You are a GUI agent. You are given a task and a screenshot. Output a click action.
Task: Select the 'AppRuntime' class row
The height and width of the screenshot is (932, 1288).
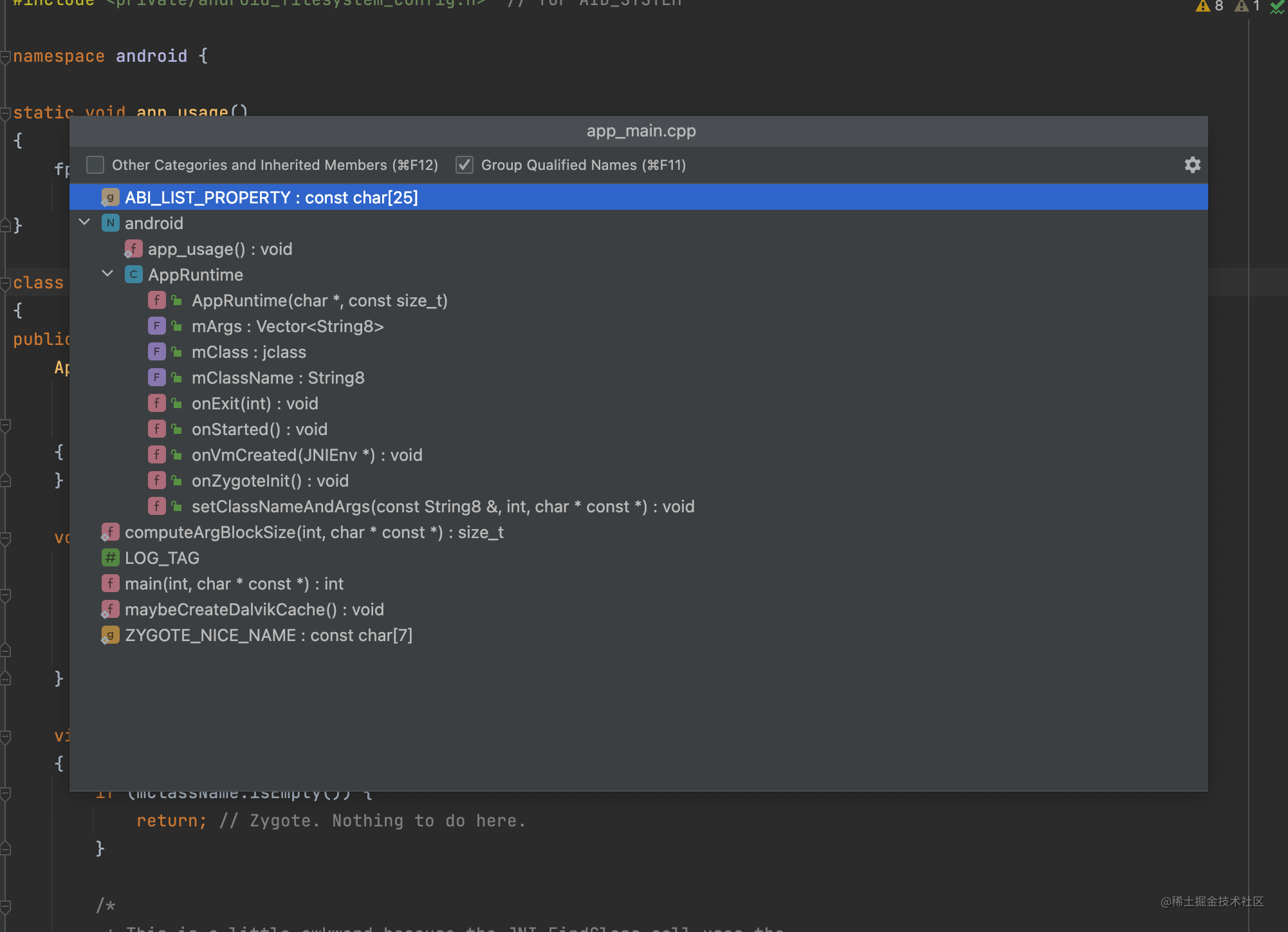tap(638, 275)
